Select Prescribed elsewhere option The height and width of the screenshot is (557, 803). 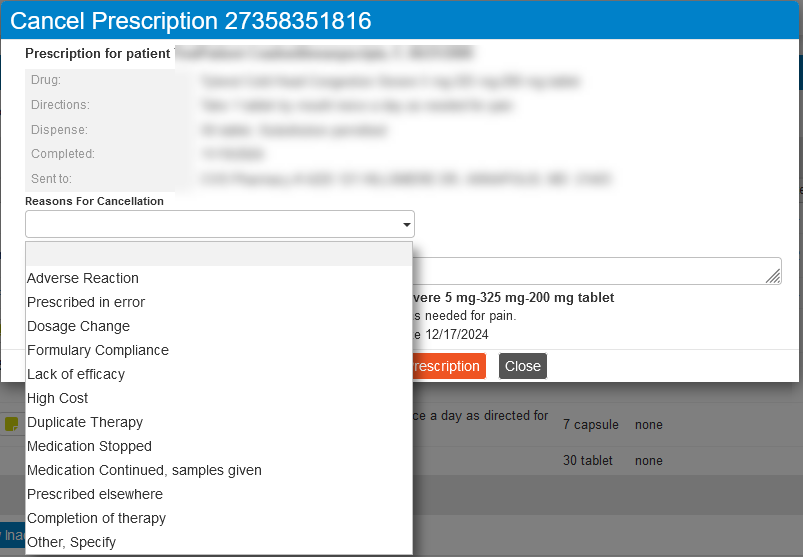[x=219, y=495]
